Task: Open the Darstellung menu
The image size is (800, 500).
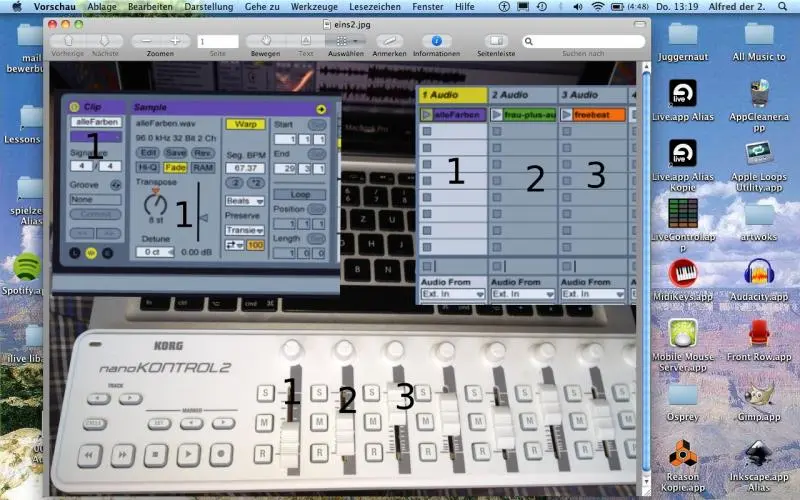Action: click(209, 6)
